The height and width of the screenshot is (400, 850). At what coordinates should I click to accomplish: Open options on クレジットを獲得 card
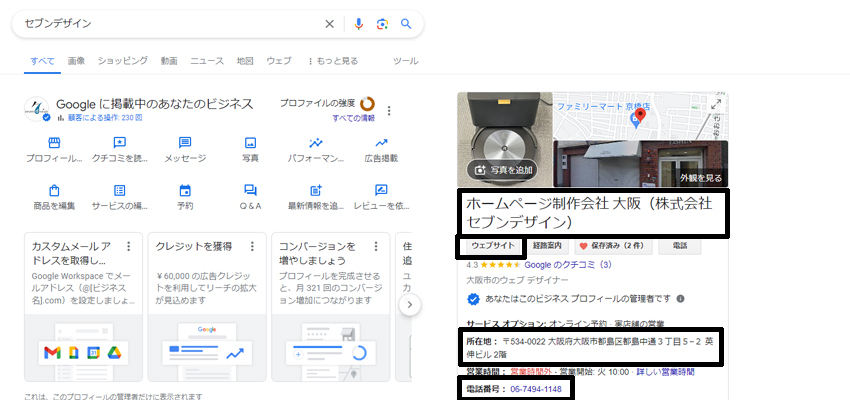point(252,247)
